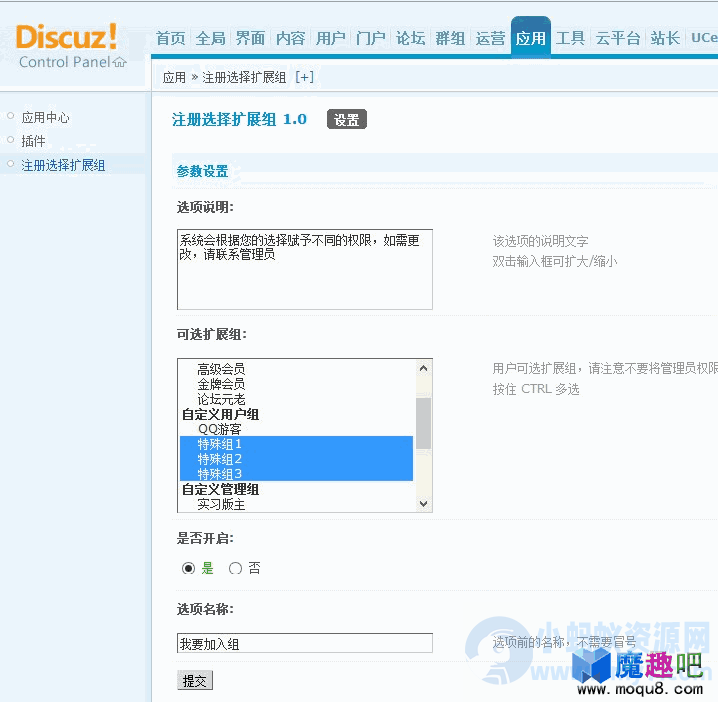Viewport: 718px width, 702px height.
Task: Click the listbox scroll down arrow
Action: pyautogui.click(x=424, y=504)
